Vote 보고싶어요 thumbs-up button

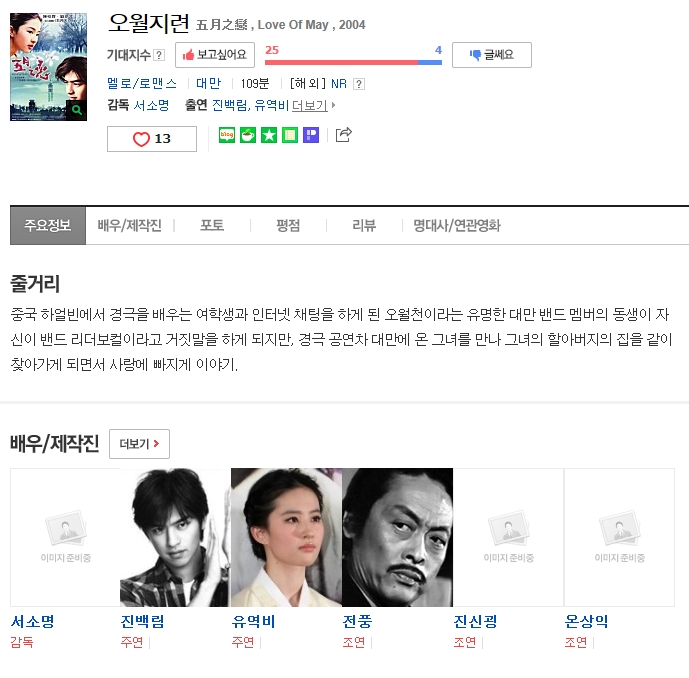tap(215, 55)
